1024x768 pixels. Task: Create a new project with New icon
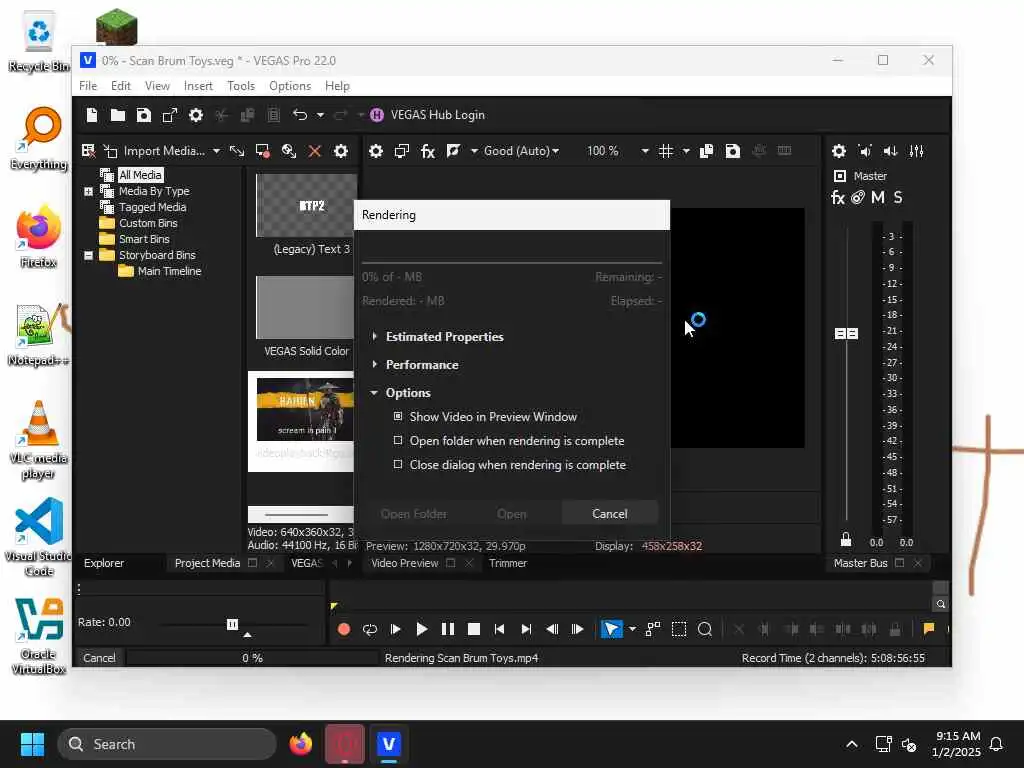click(91, 115)
